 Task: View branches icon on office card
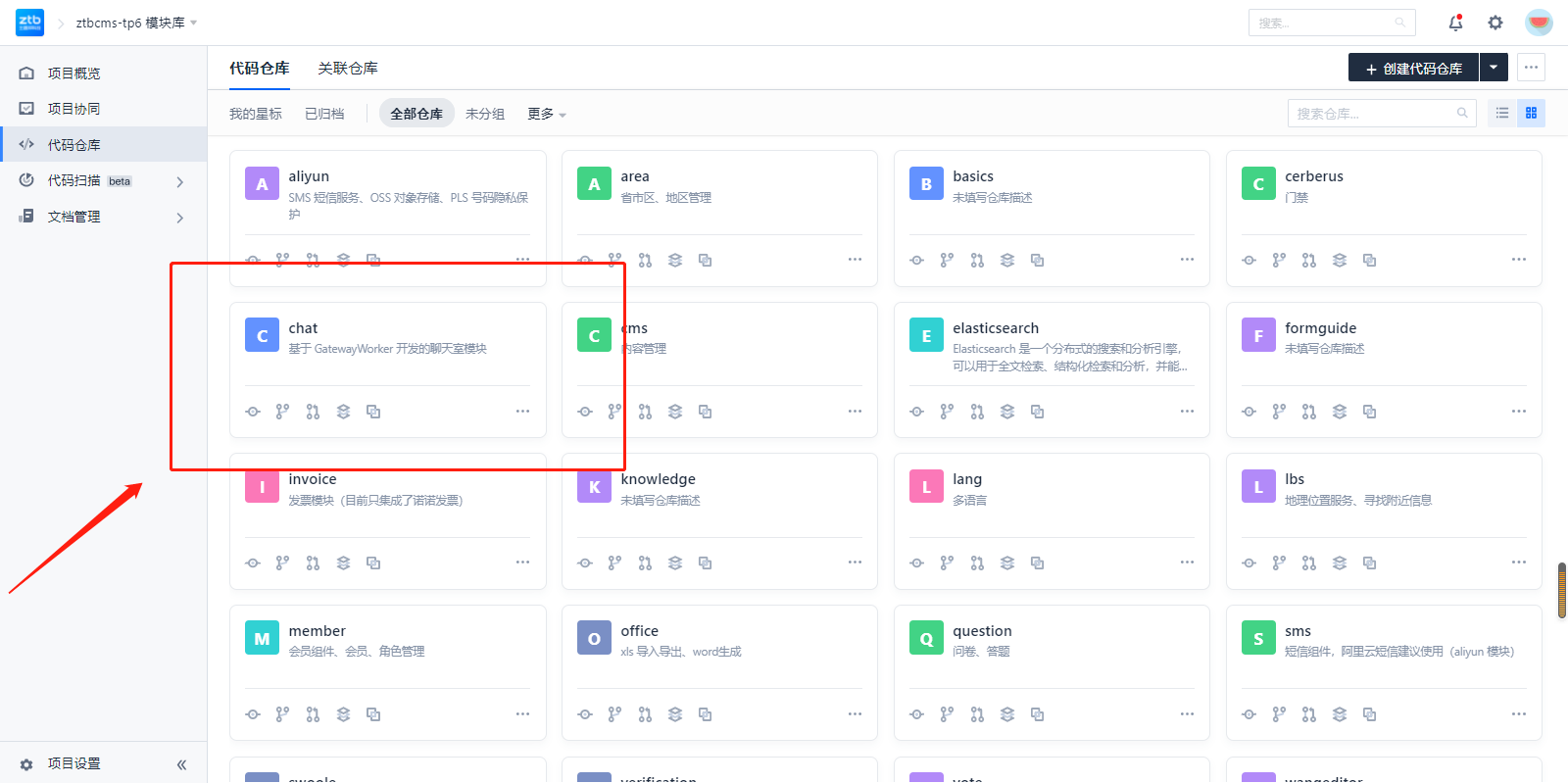[614, 714]
